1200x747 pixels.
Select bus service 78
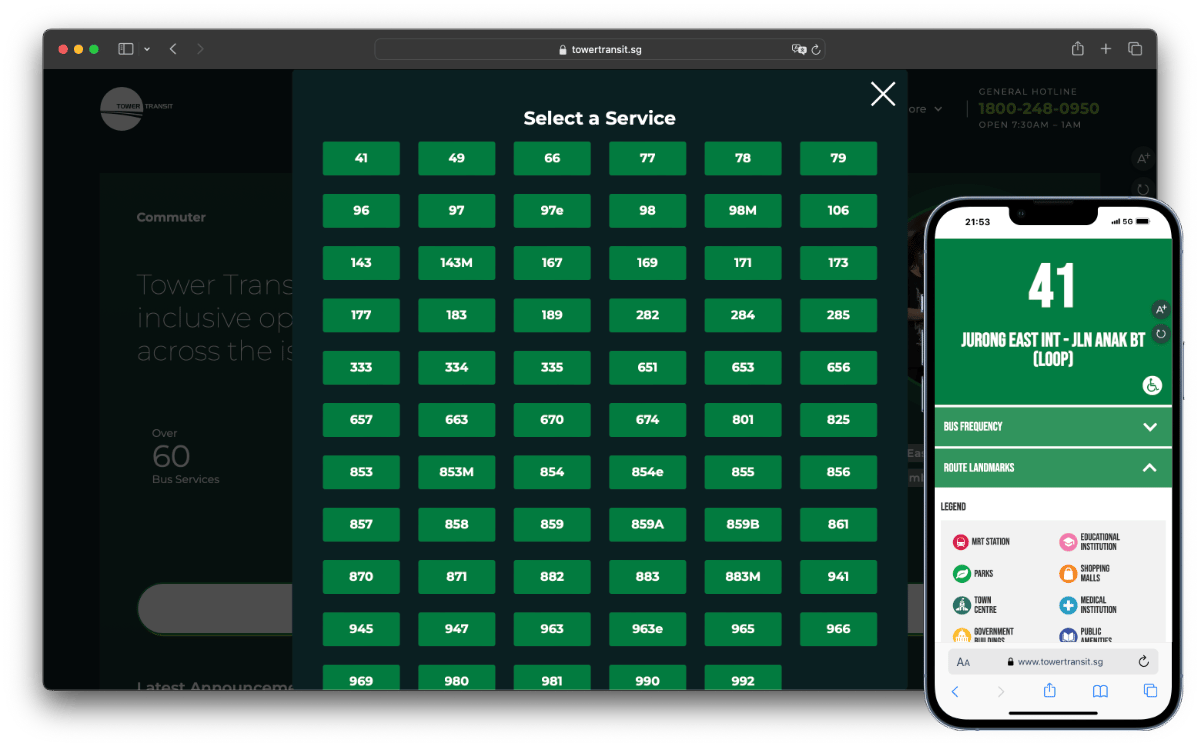click(x=743, y=158)
